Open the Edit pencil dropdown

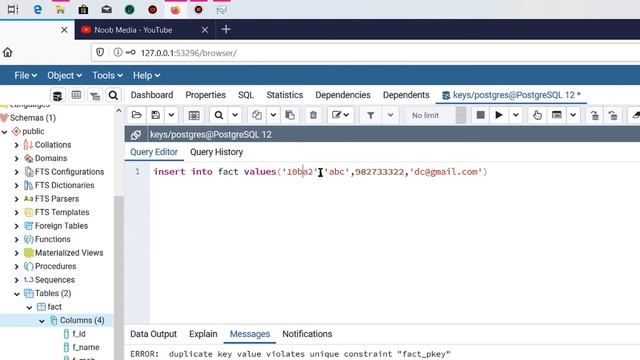[x=340, y=115]
